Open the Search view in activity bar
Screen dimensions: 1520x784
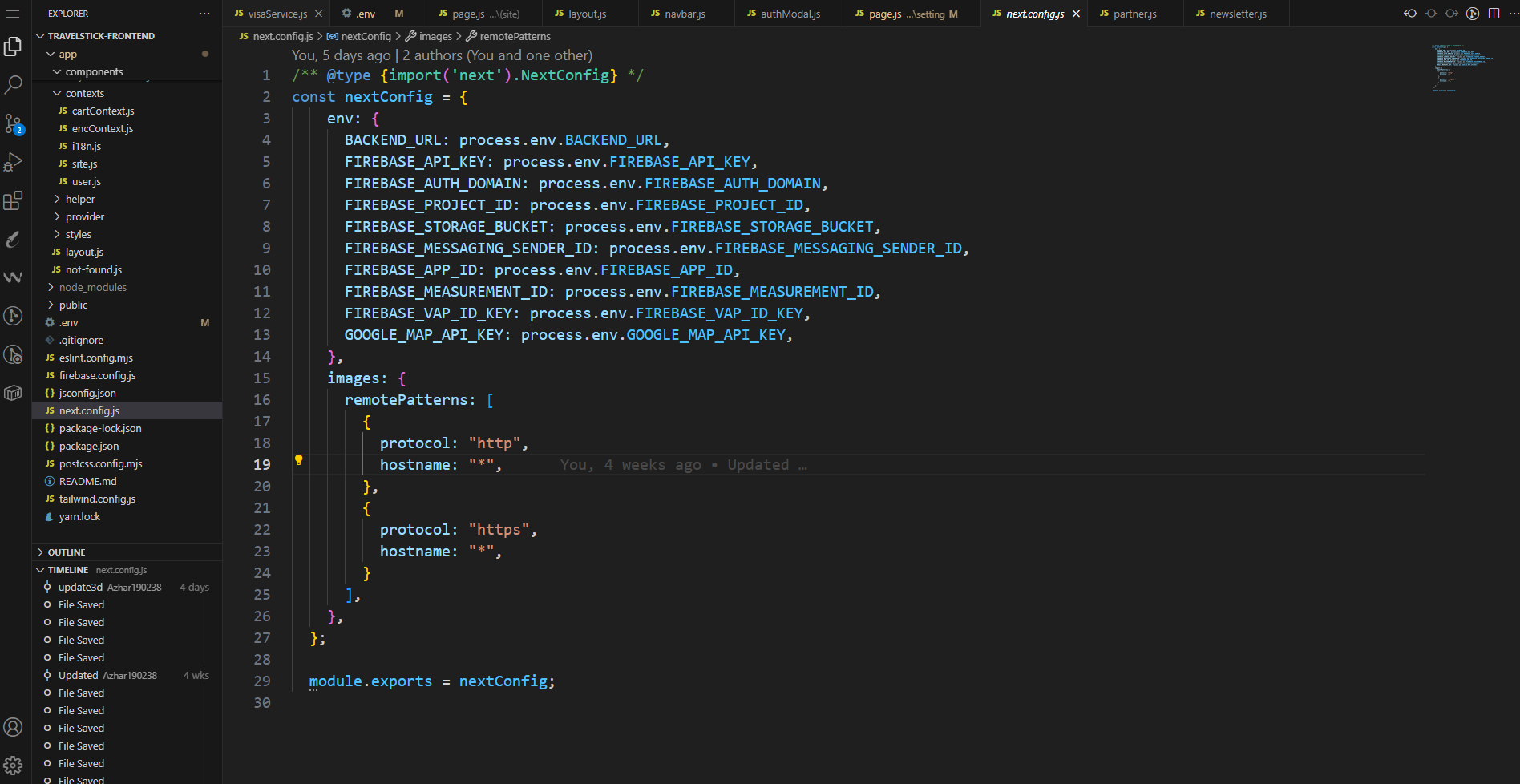point(13,84)
